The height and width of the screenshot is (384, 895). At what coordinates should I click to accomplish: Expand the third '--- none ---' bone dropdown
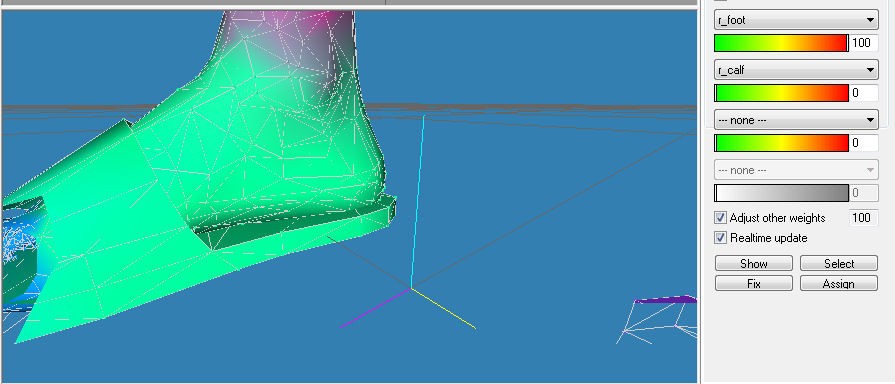point(796,120)
